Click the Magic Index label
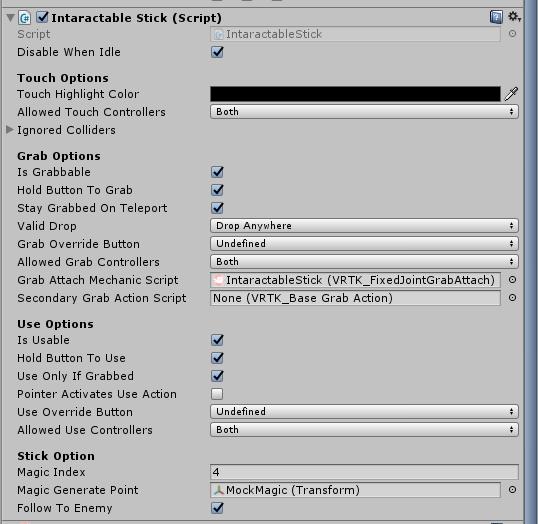Image resolution: width=538 pixels, height=524 pixels. [x=51, y=472]
